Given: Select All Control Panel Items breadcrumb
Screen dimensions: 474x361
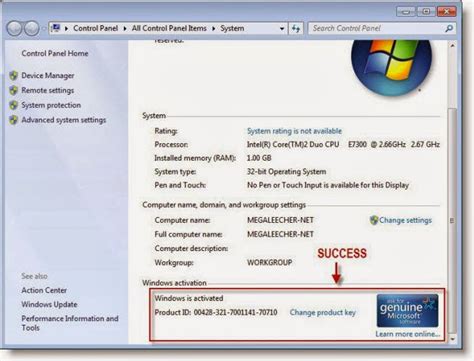Looking at the screenshot, I should [x=169, y=28].
